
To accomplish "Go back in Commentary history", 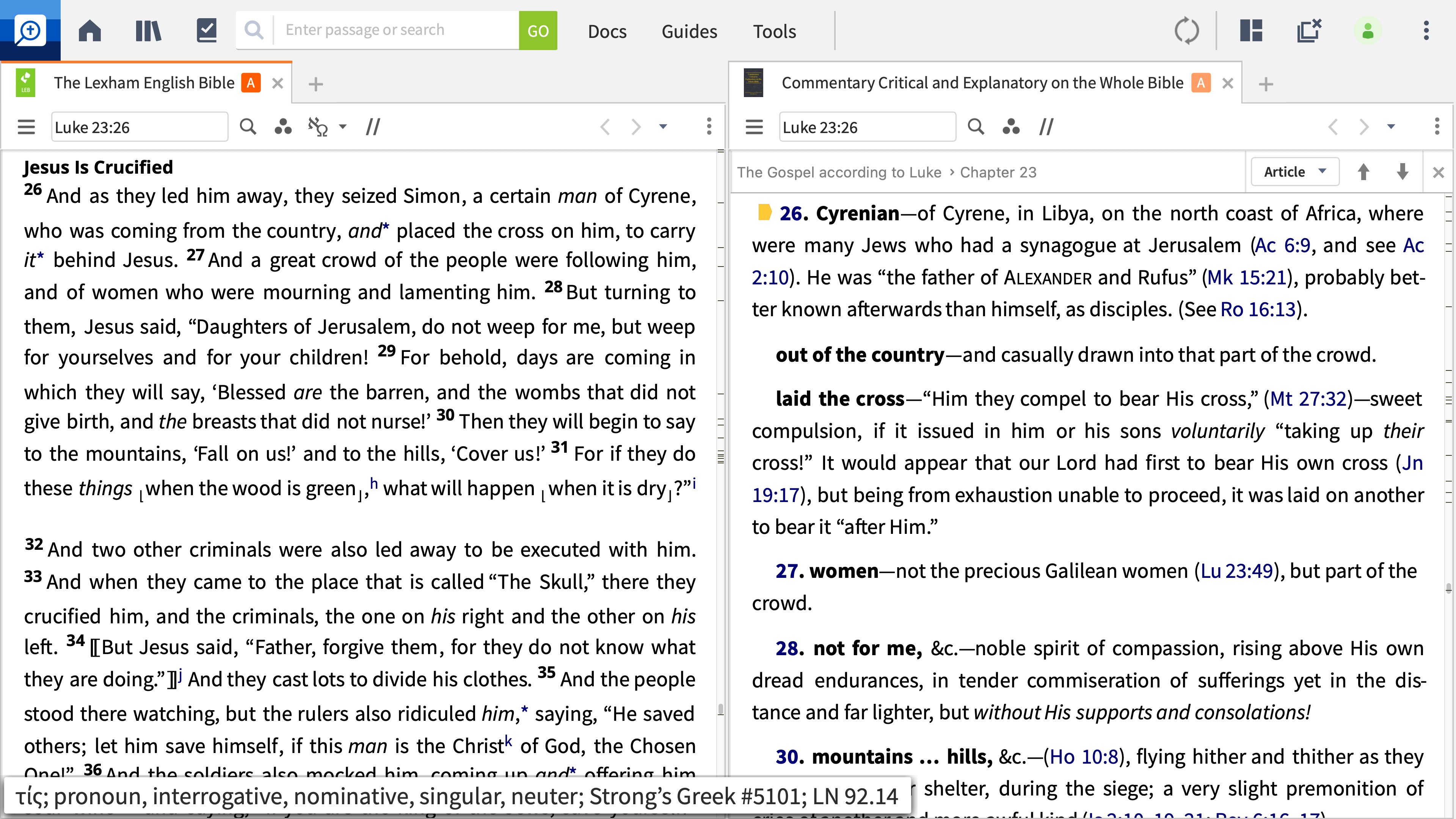I will [1333, 127].
